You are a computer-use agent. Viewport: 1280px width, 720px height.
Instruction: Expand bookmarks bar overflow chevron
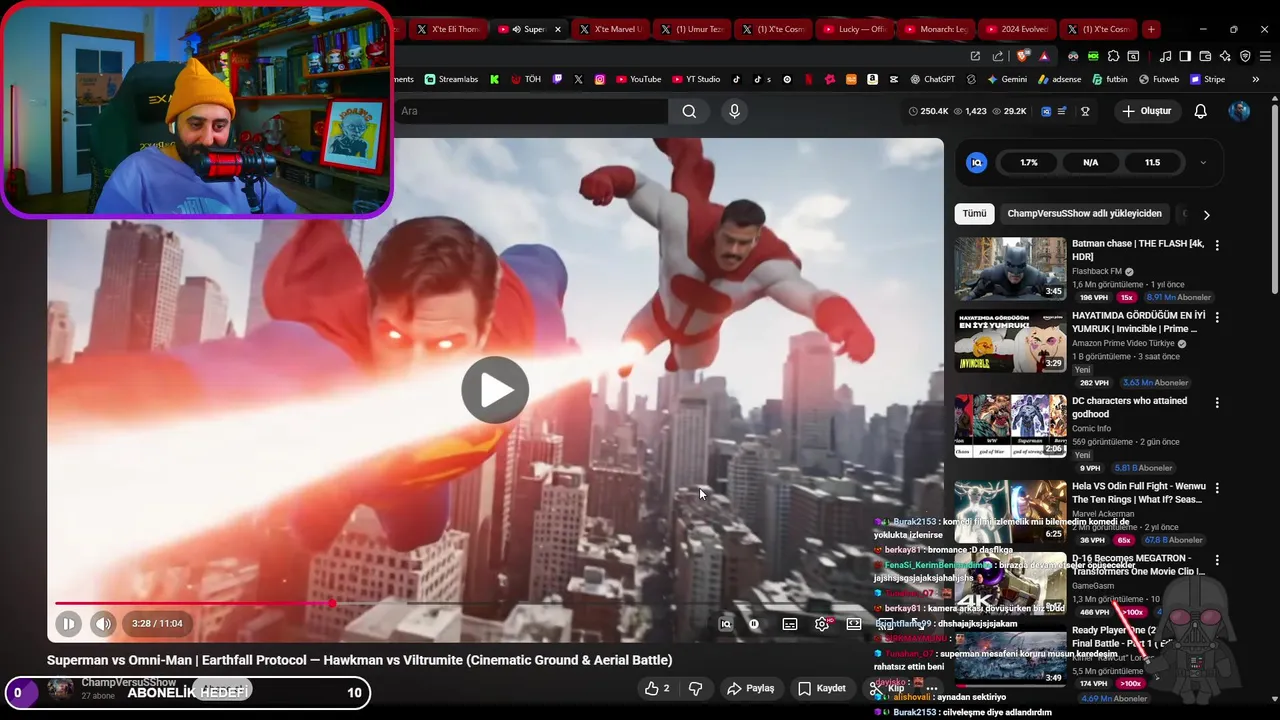click(x=1256, y=79)
